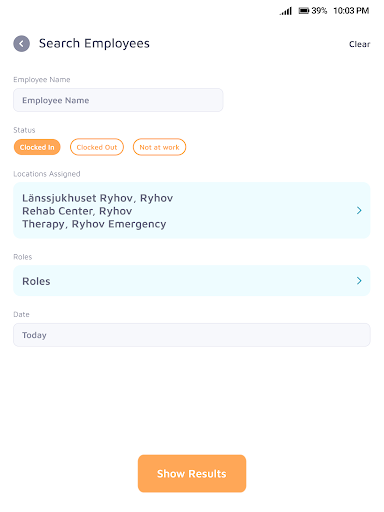Expand the Roles chevron arrow
Image resolution: width=384 pixels, height=512 pixels.
pyautogui.click(x=359, y=281)
